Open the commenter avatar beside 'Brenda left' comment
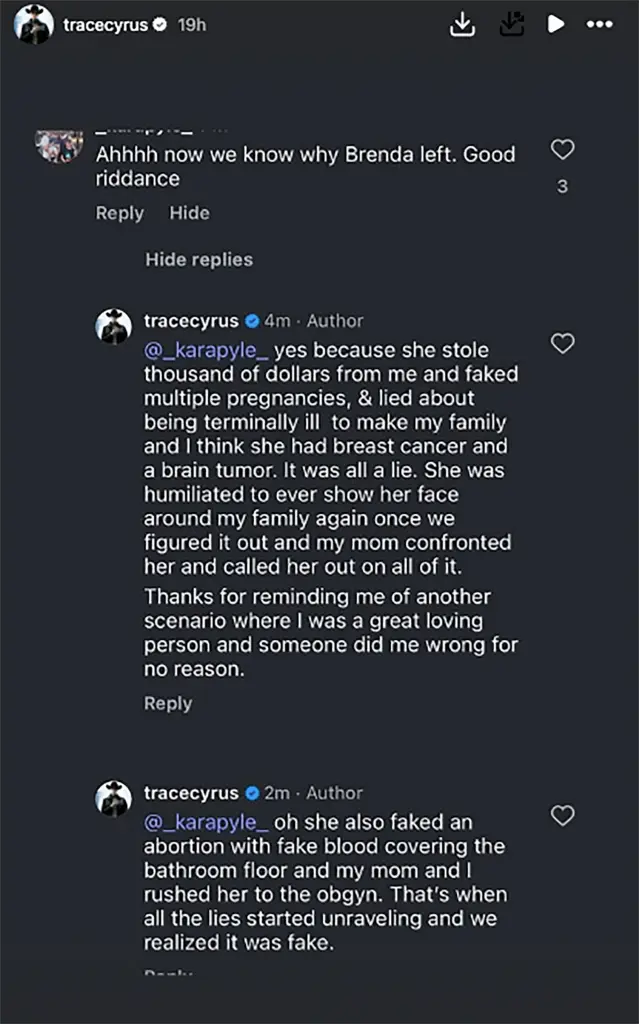This screenshot has width=639, height=1024. point(59,146)
